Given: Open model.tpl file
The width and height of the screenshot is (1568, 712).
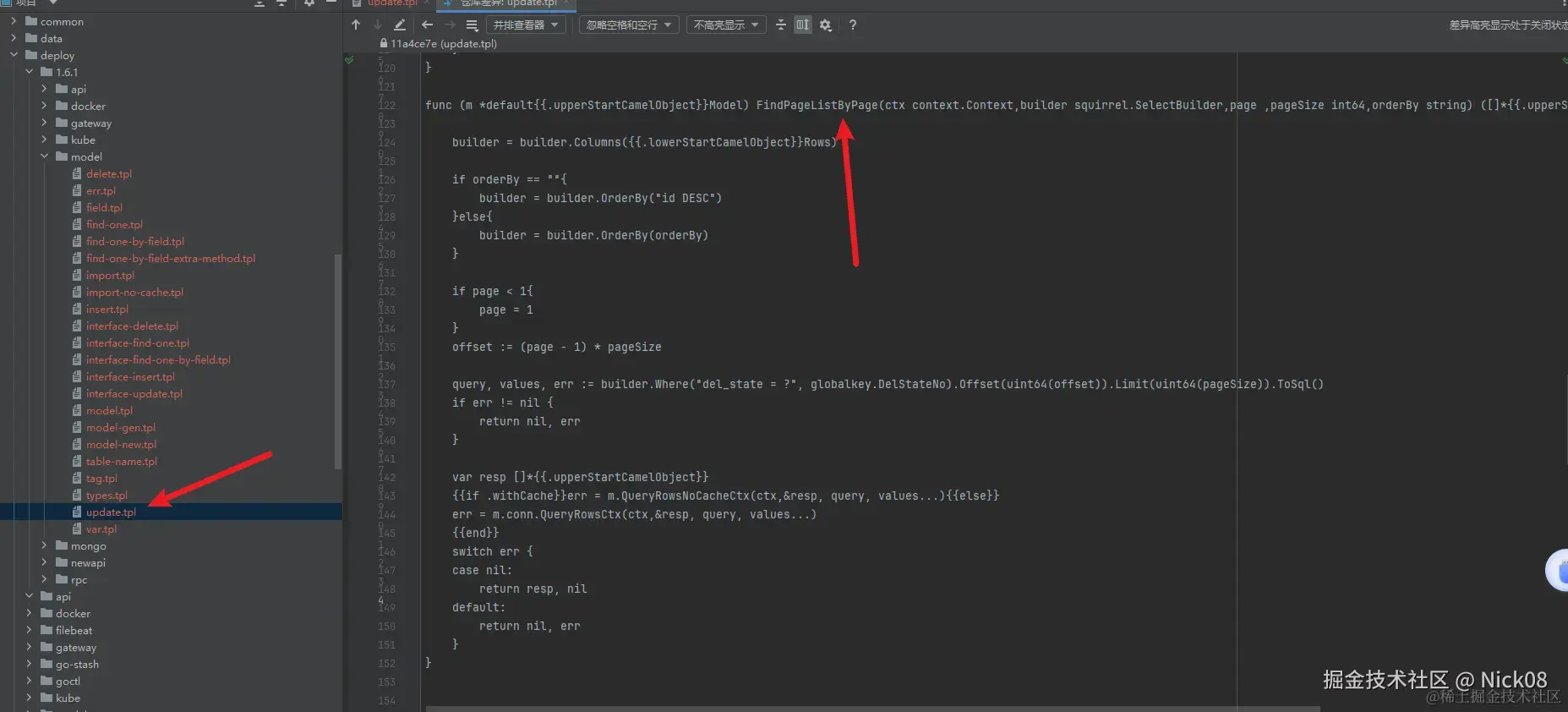Looking at the screenshot, I should coord(109,410).
